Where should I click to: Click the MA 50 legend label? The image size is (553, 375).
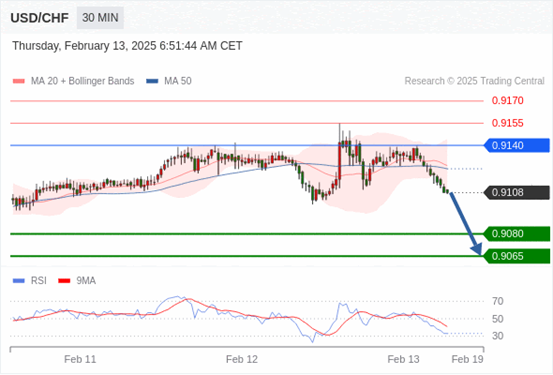(178, 81)
